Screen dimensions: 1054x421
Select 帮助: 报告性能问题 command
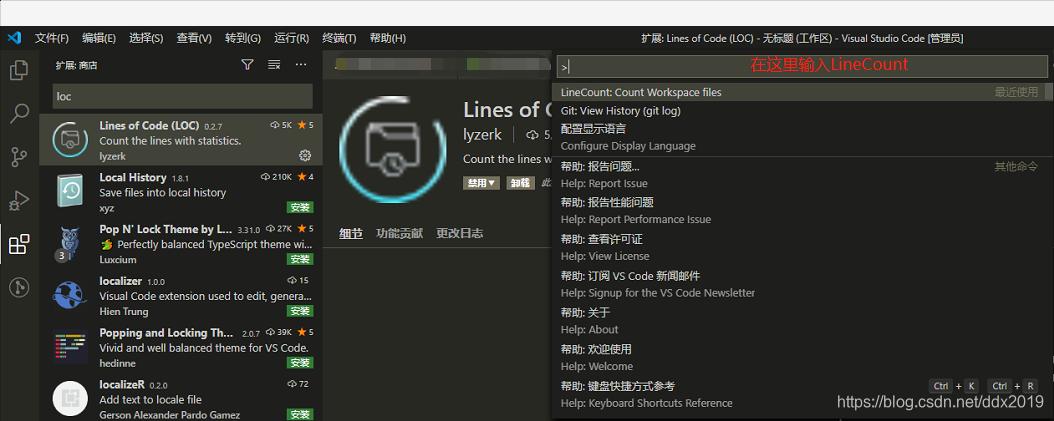tap(802, 210)
